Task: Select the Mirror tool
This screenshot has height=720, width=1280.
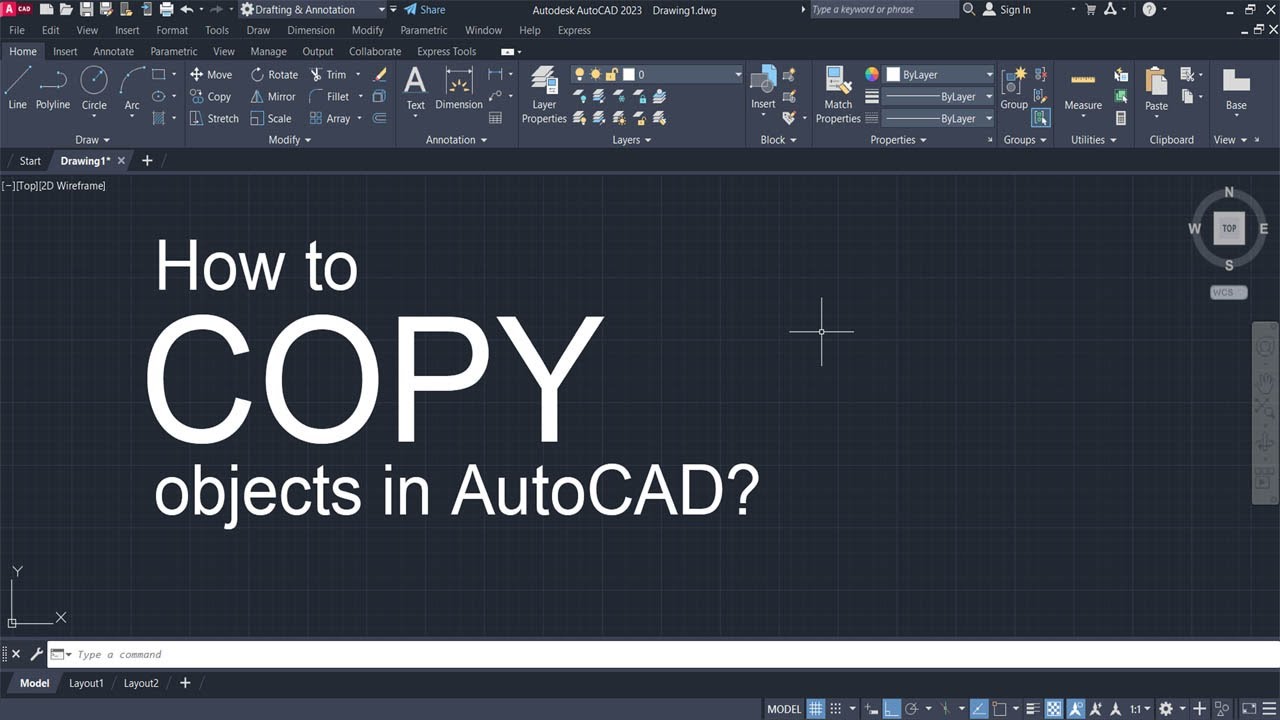Action: pos(273,97)
